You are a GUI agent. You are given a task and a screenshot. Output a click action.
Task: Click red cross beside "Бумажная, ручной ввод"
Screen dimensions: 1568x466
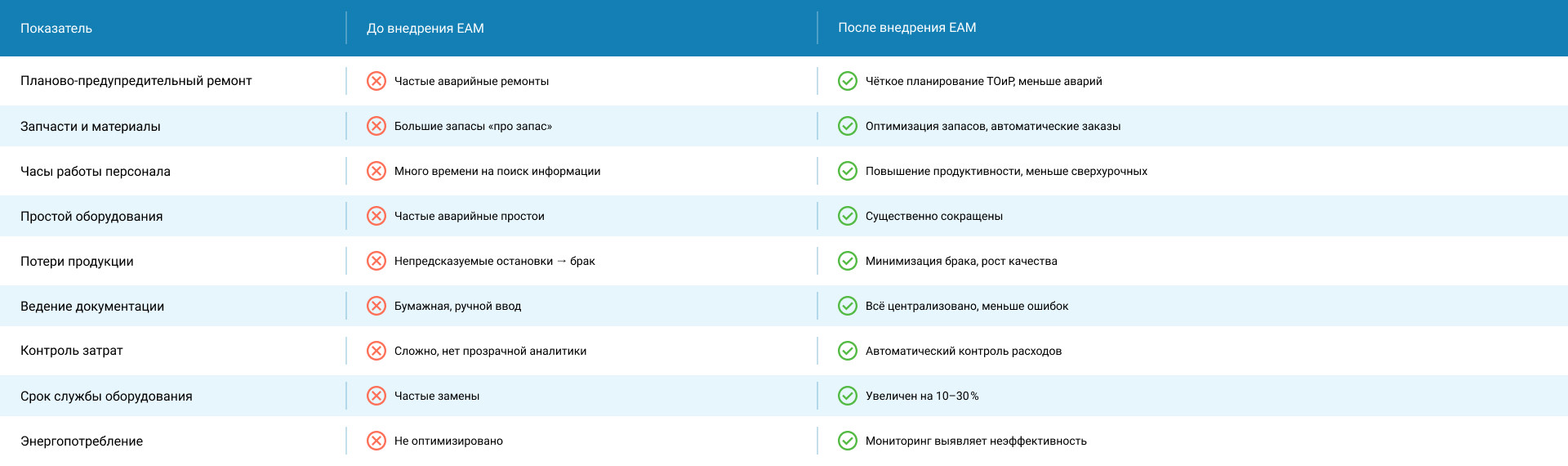[x=376, y=306]
